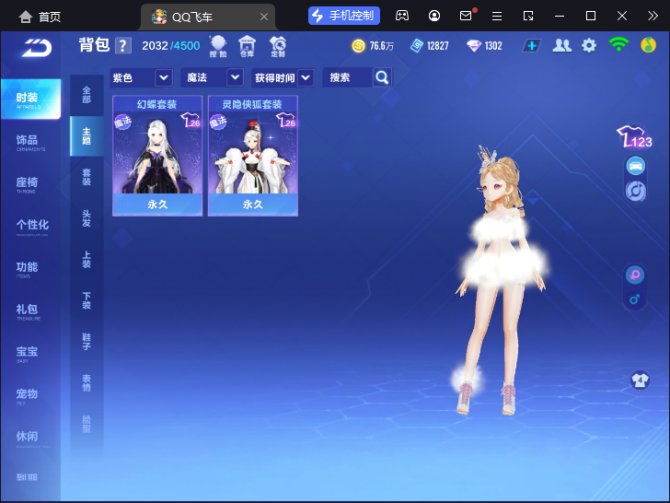Select the 饰品 ornaments category
The image size is (670, 503).
(31, 141)
